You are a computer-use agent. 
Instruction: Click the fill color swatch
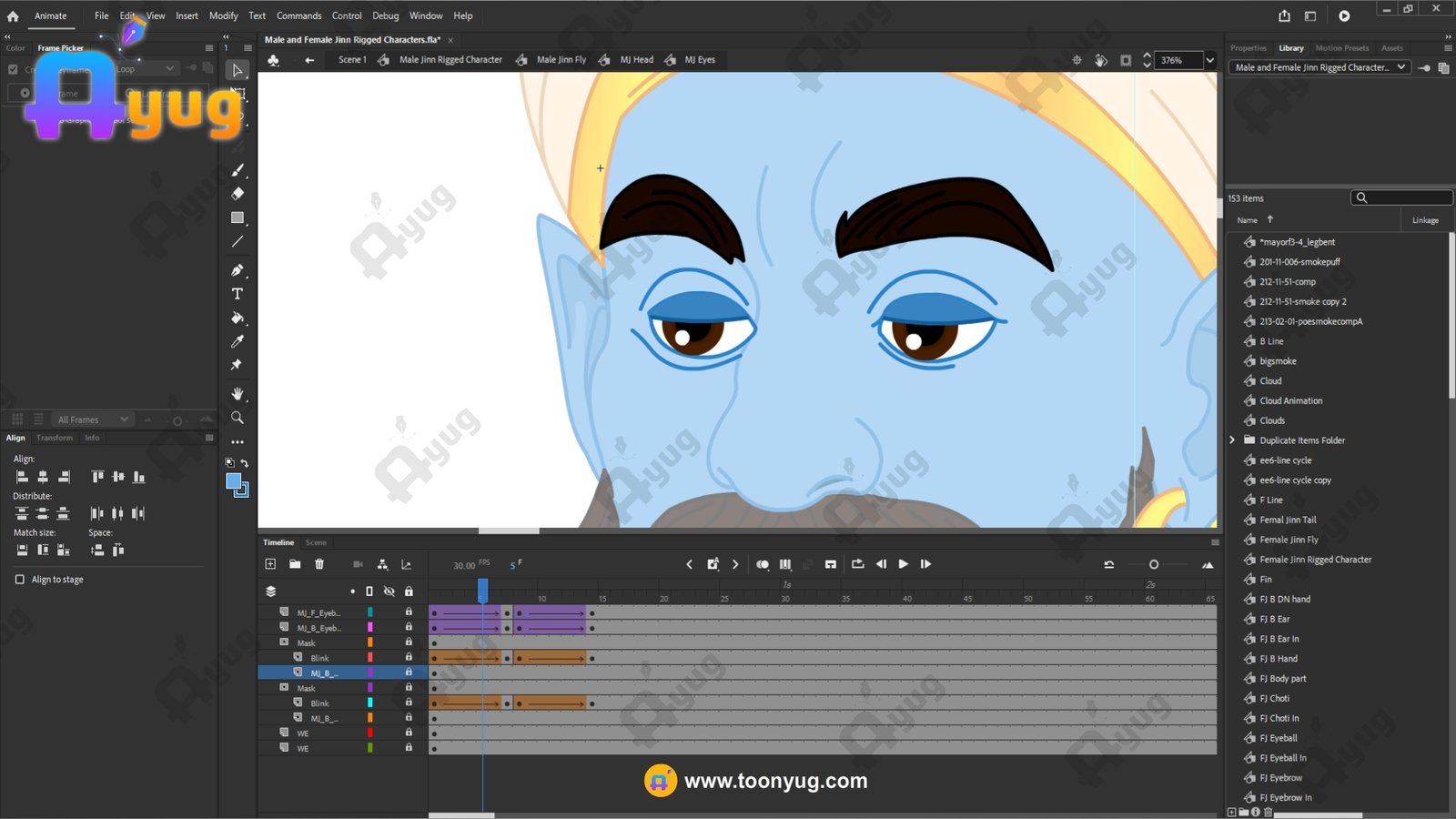[x=234, y=481]
